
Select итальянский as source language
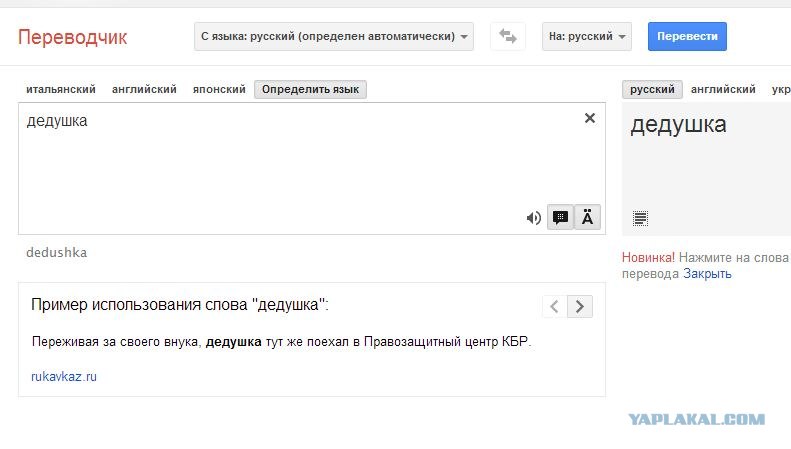[x=61, y=90]
